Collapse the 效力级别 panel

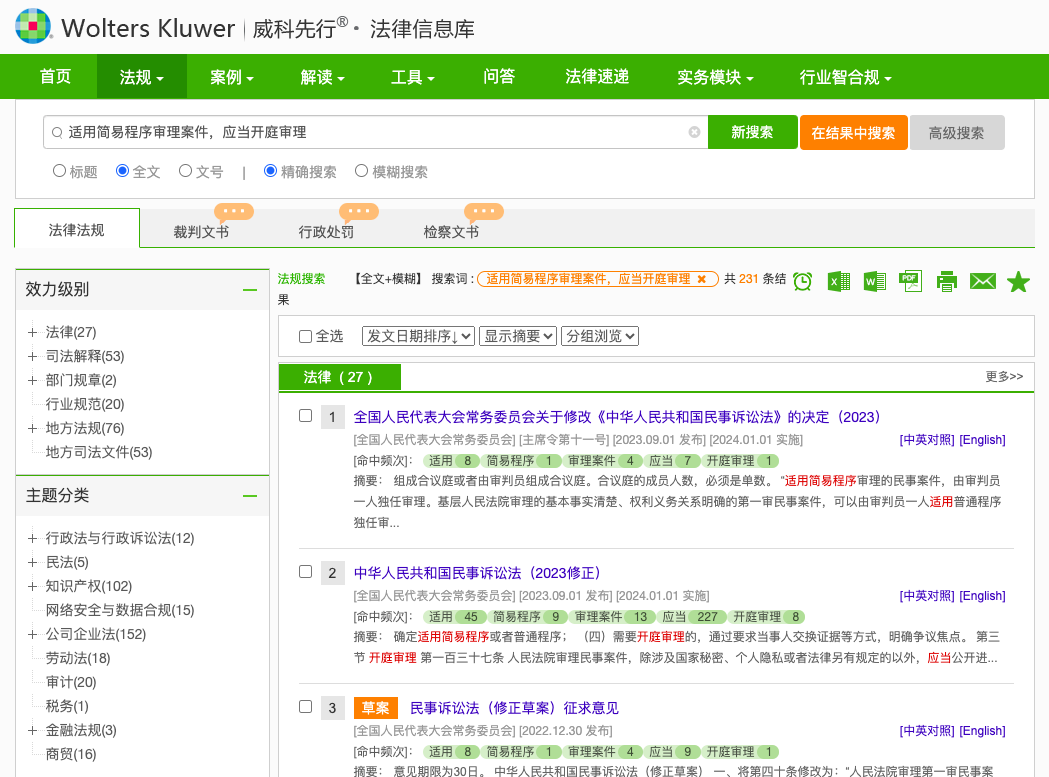pyautogui.click(x=250, y=290)
